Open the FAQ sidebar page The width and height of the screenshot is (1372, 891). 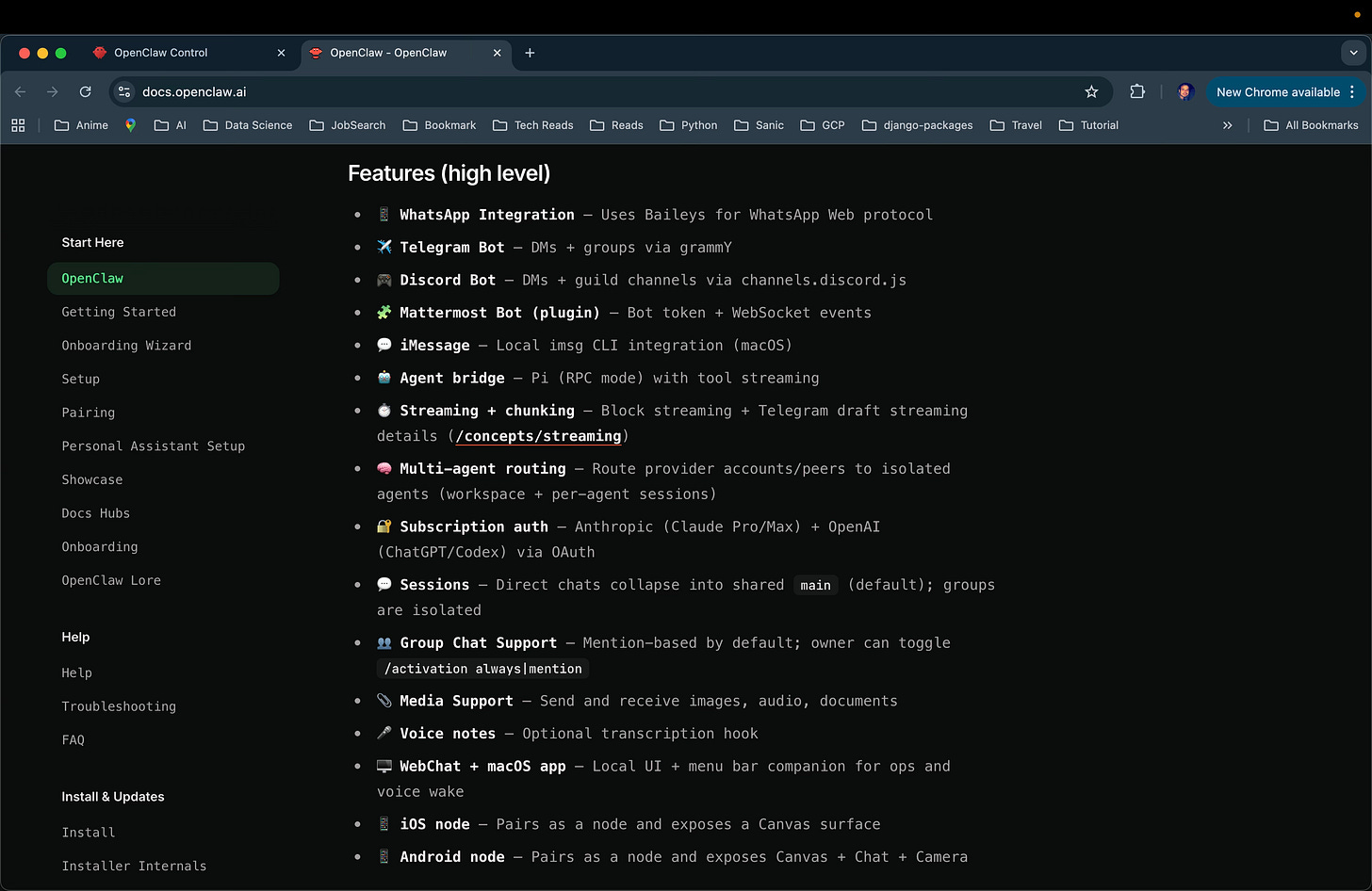click(x=73, y=740)
